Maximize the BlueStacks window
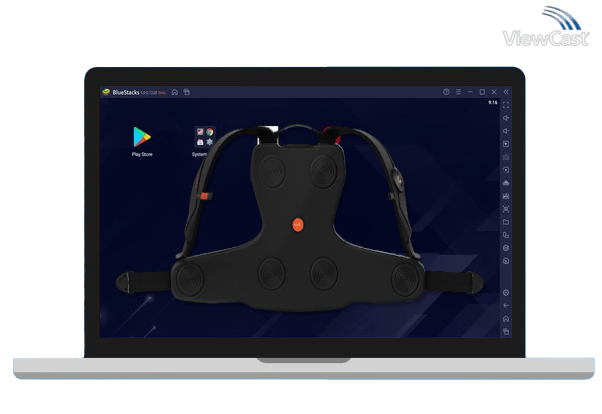Viewport: 602px width, 414px height. coord(482,92)
